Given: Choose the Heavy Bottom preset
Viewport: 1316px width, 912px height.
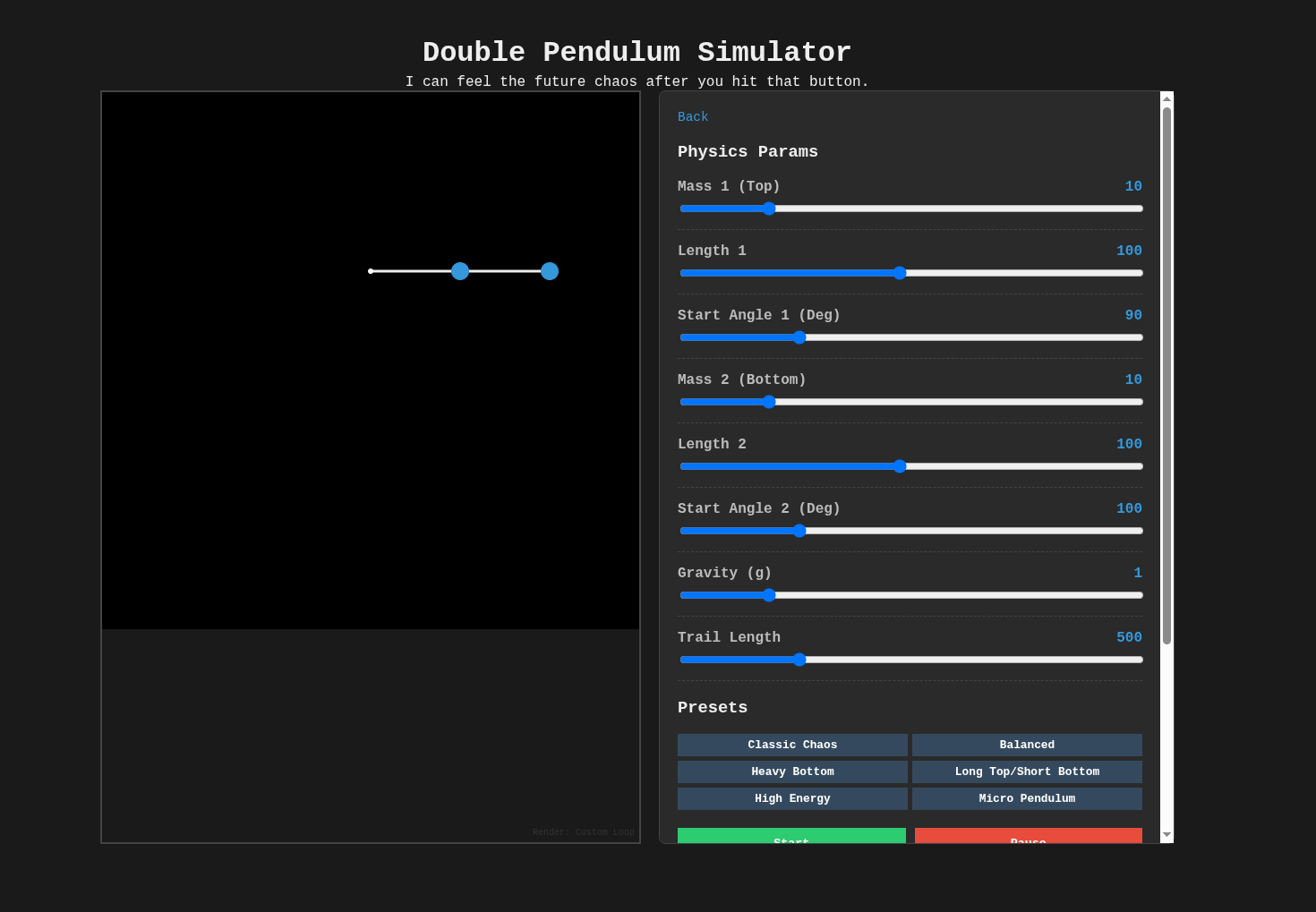Looking at the screenshot, I should [792, 771].
